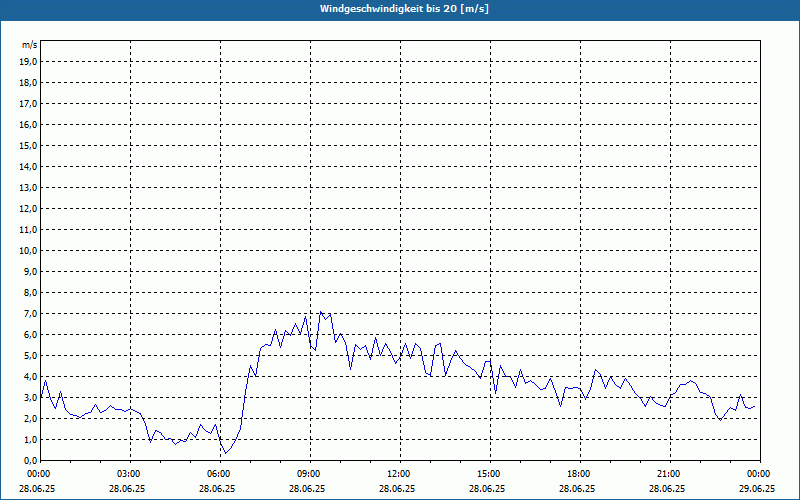Click the wind speed minimum after 06:00
Viewport: 800px width, 500px height.
point(226,453)
